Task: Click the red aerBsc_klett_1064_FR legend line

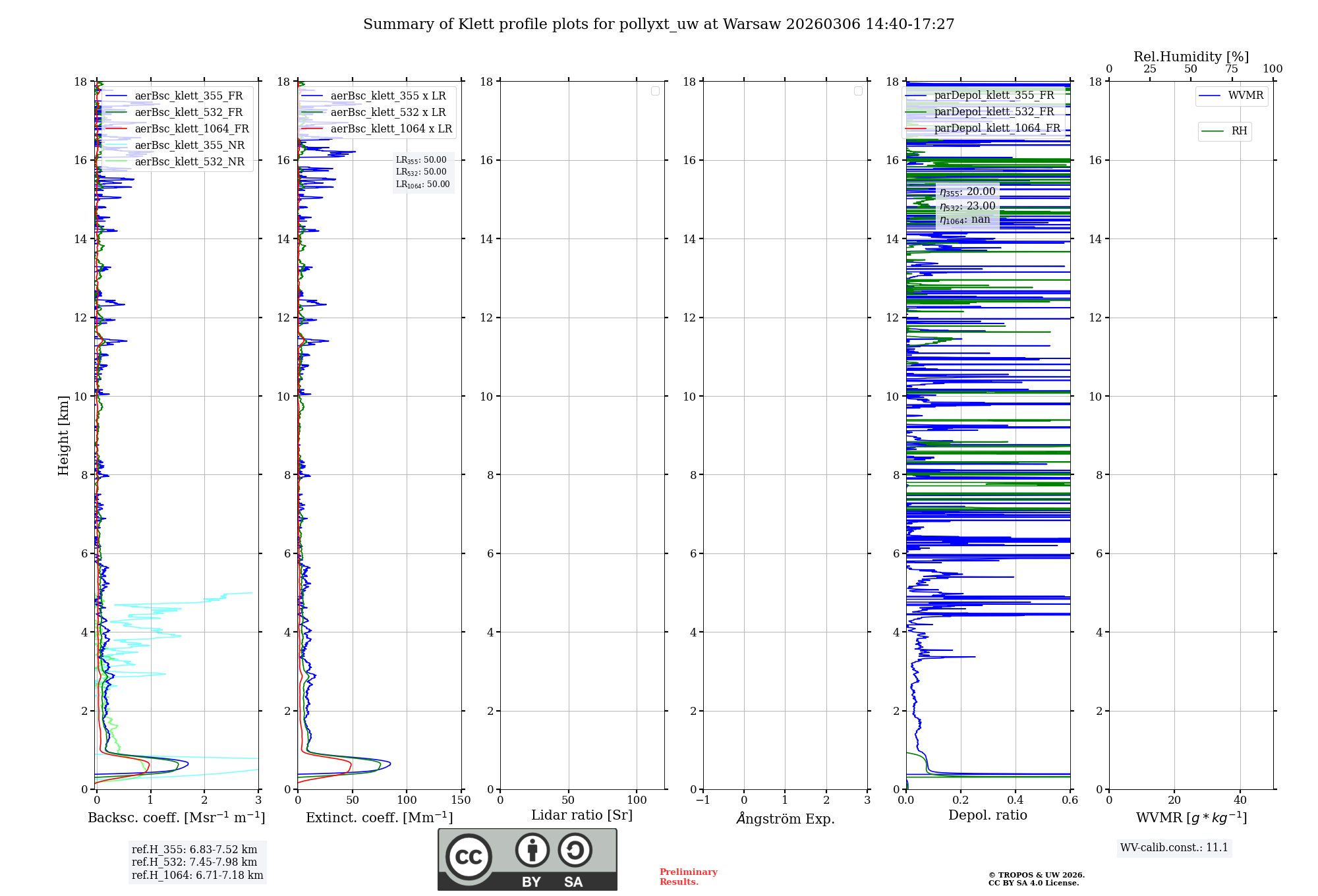Action: pyautogui.click(x=116, y=129)
